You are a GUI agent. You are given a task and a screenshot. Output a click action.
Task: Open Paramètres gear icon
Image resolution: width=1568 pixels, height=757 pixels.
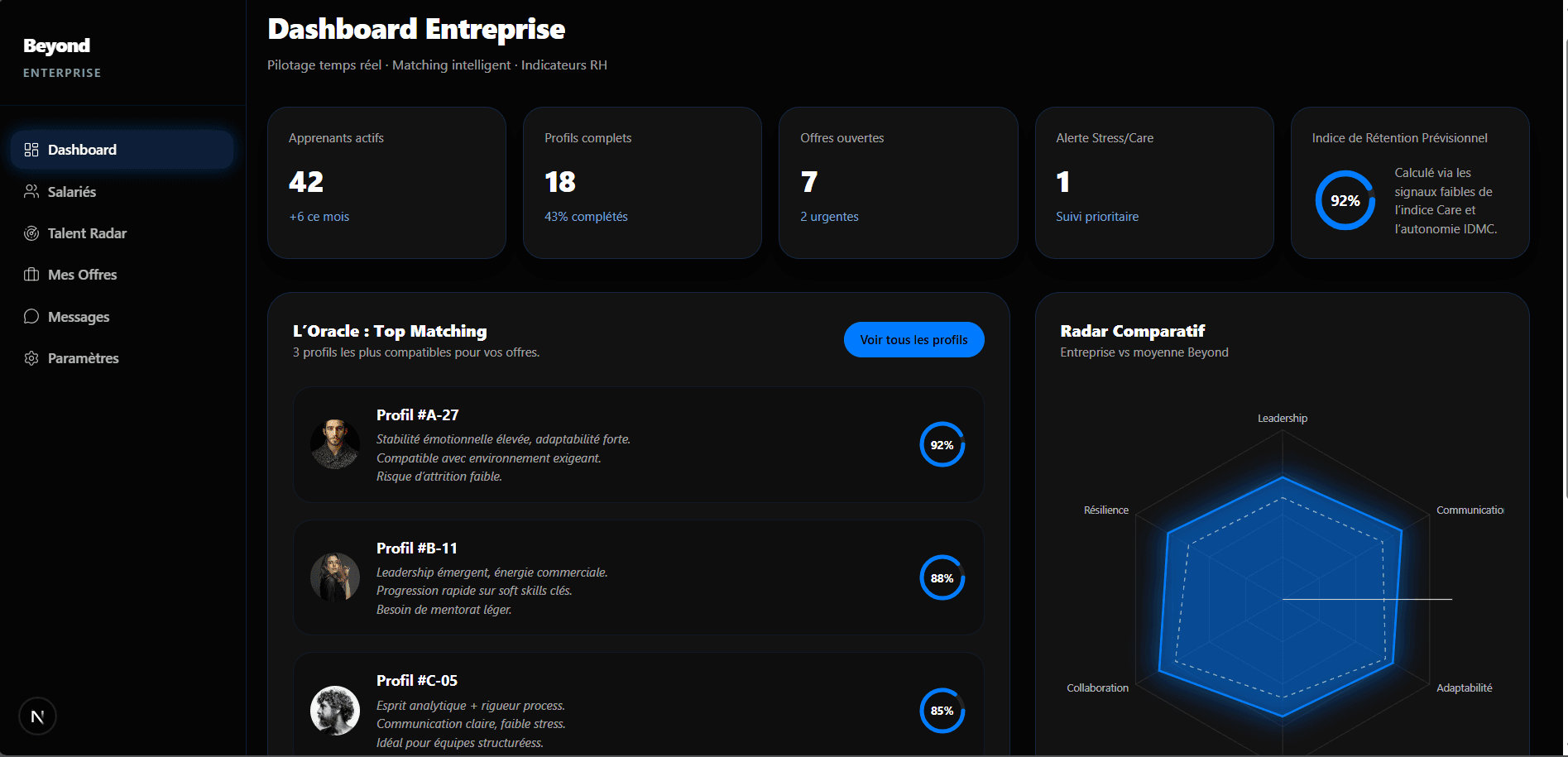coord(31,357)
